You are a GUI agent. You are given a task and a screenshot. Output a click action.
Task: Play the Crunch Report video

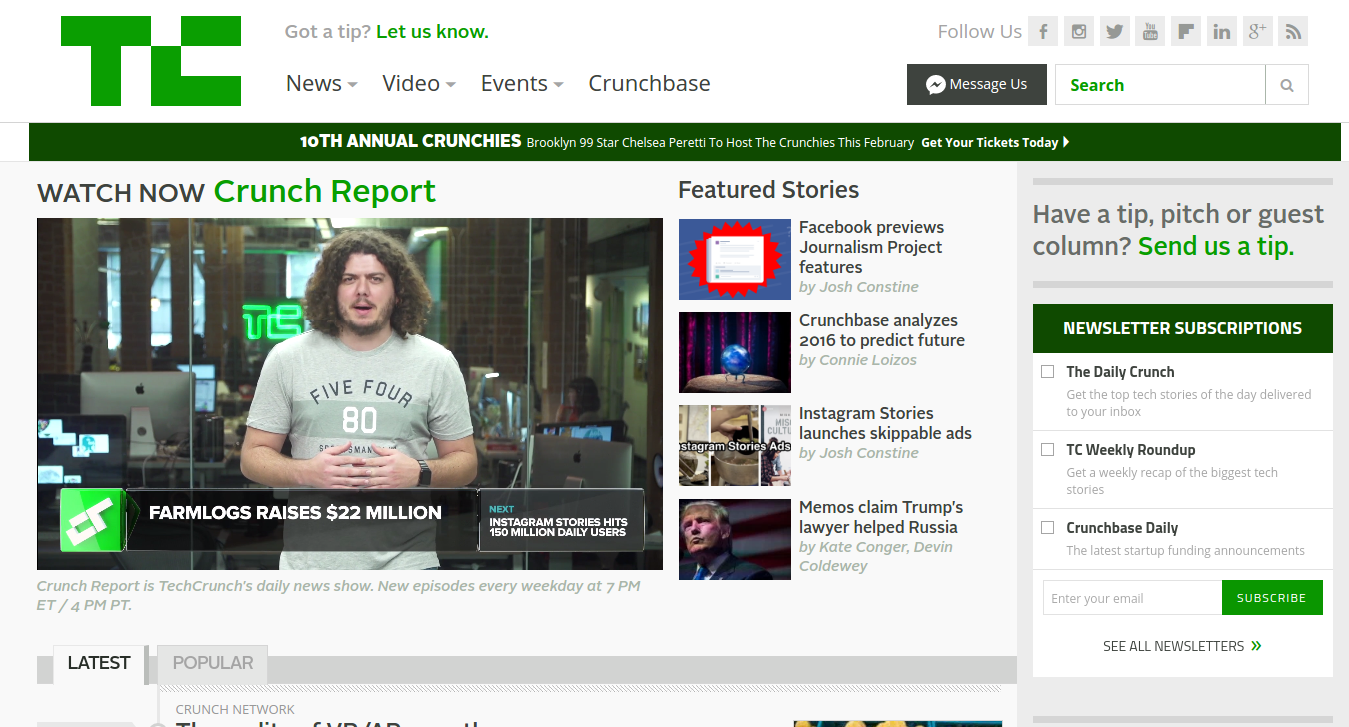(350, 394)
